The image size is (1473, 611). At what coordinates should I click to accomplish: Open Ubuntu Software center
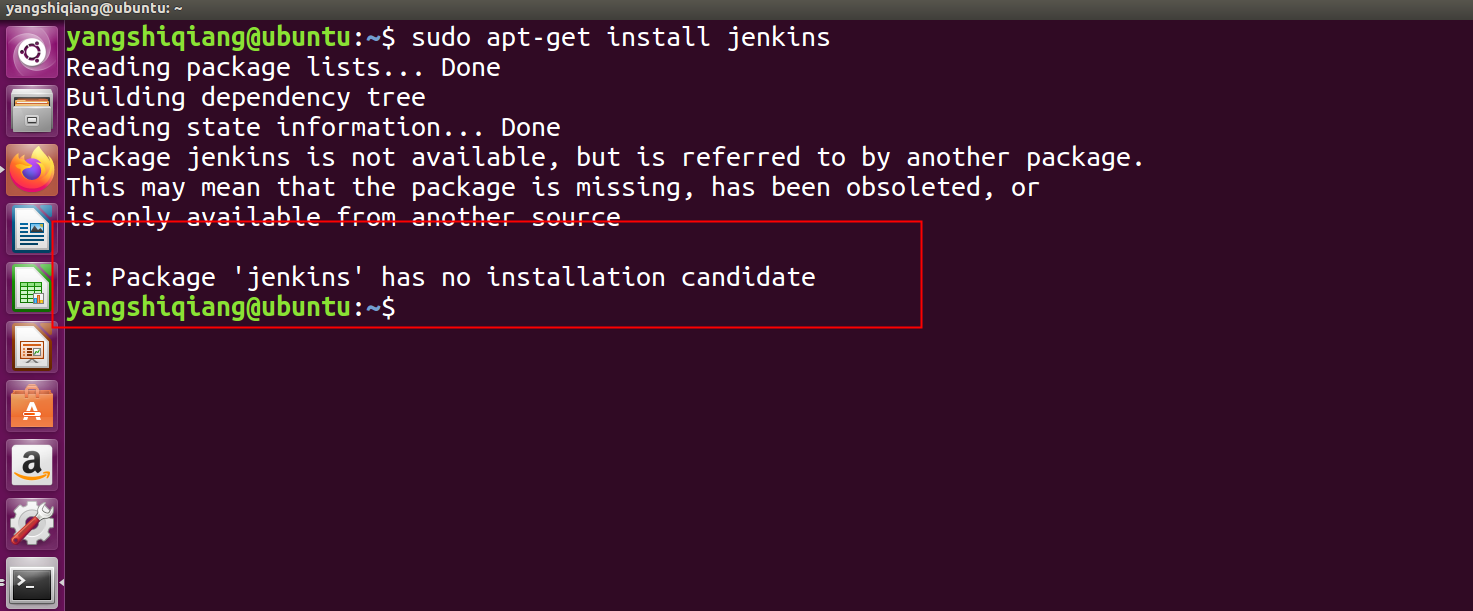[x=31, y=406]
